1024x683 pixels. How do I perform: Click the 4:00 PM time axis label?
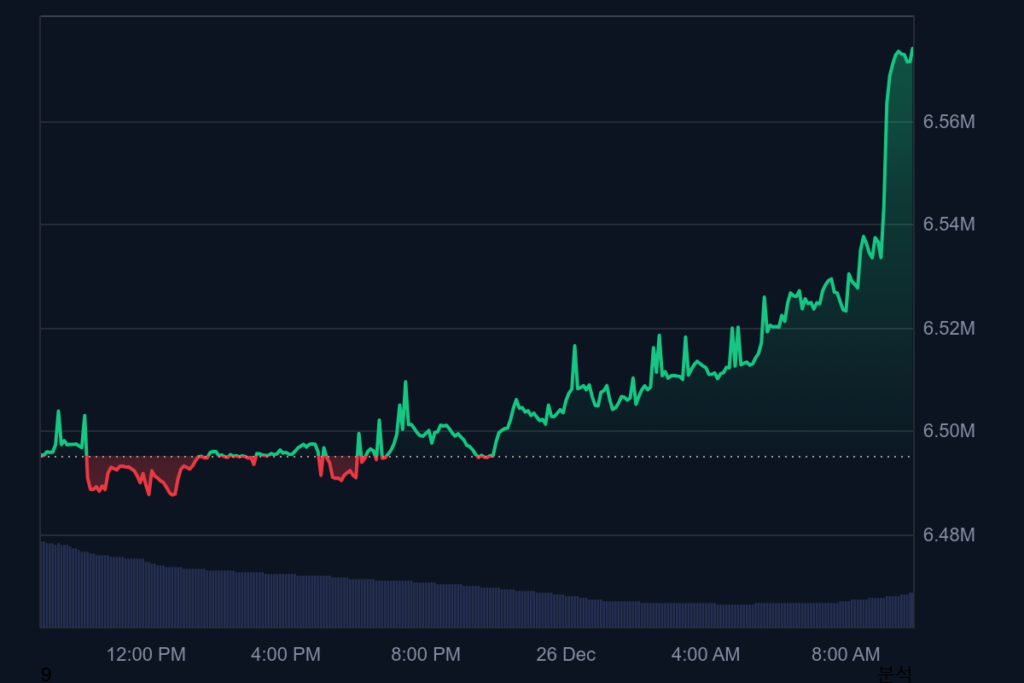point(286,655)
